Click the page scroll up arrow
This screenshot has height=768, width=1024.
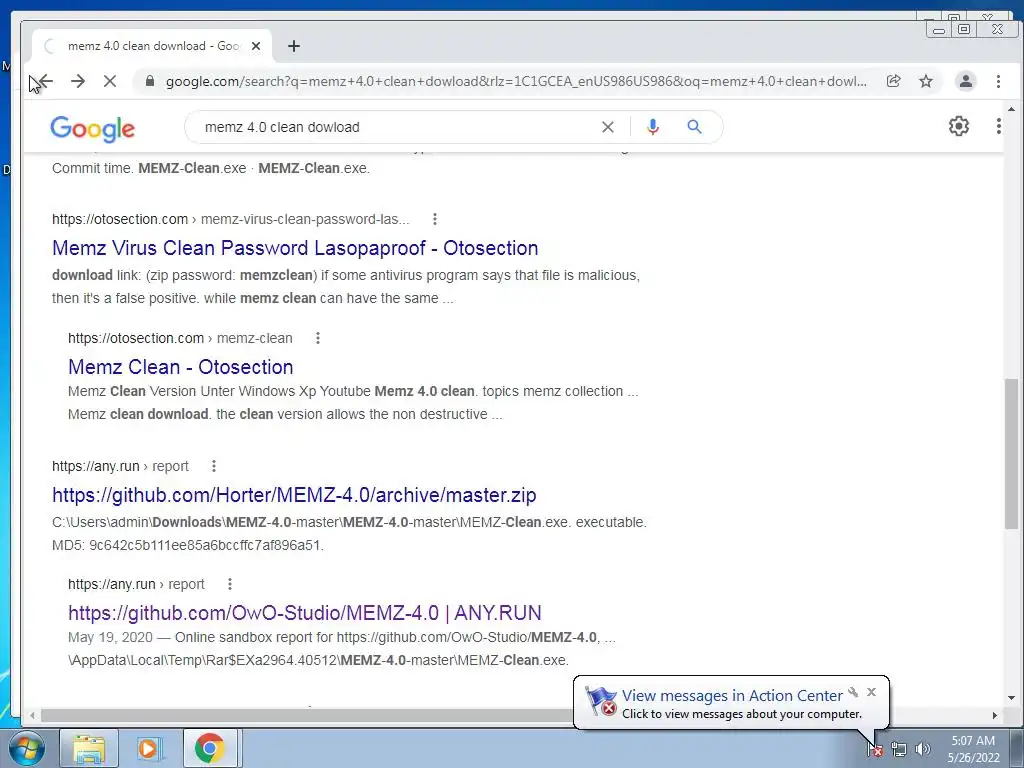[x=1011, y=109]
